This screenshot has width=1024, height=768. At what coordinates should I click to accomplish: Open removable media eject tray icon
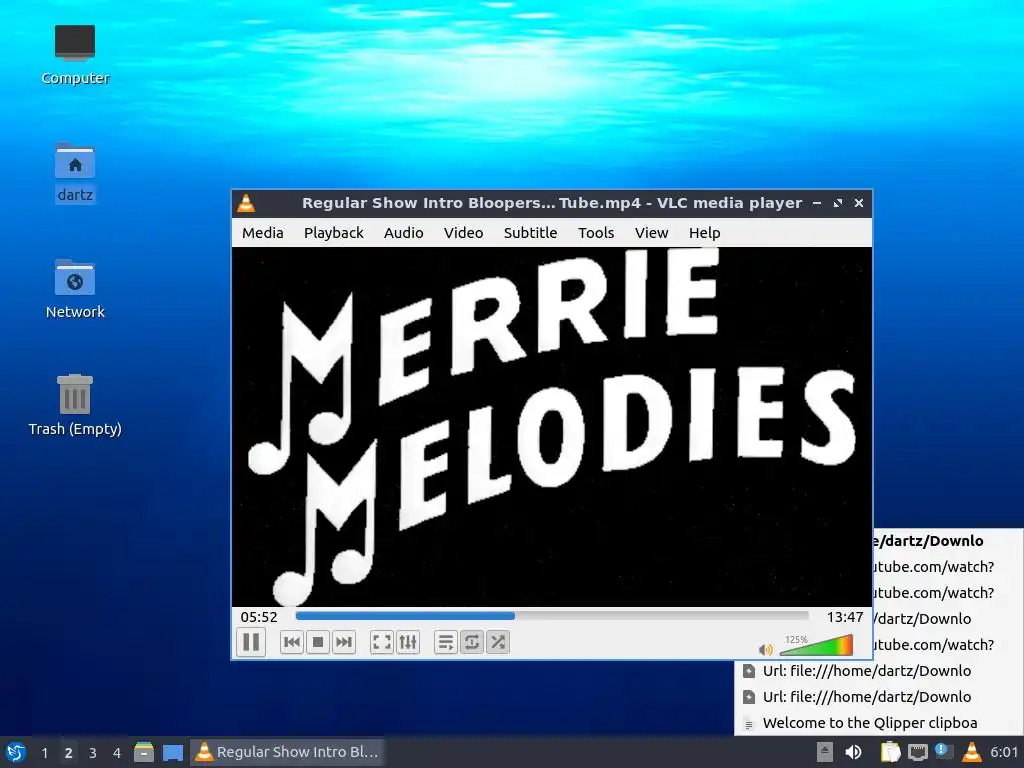pyautogui.click(x=825, y=752)
